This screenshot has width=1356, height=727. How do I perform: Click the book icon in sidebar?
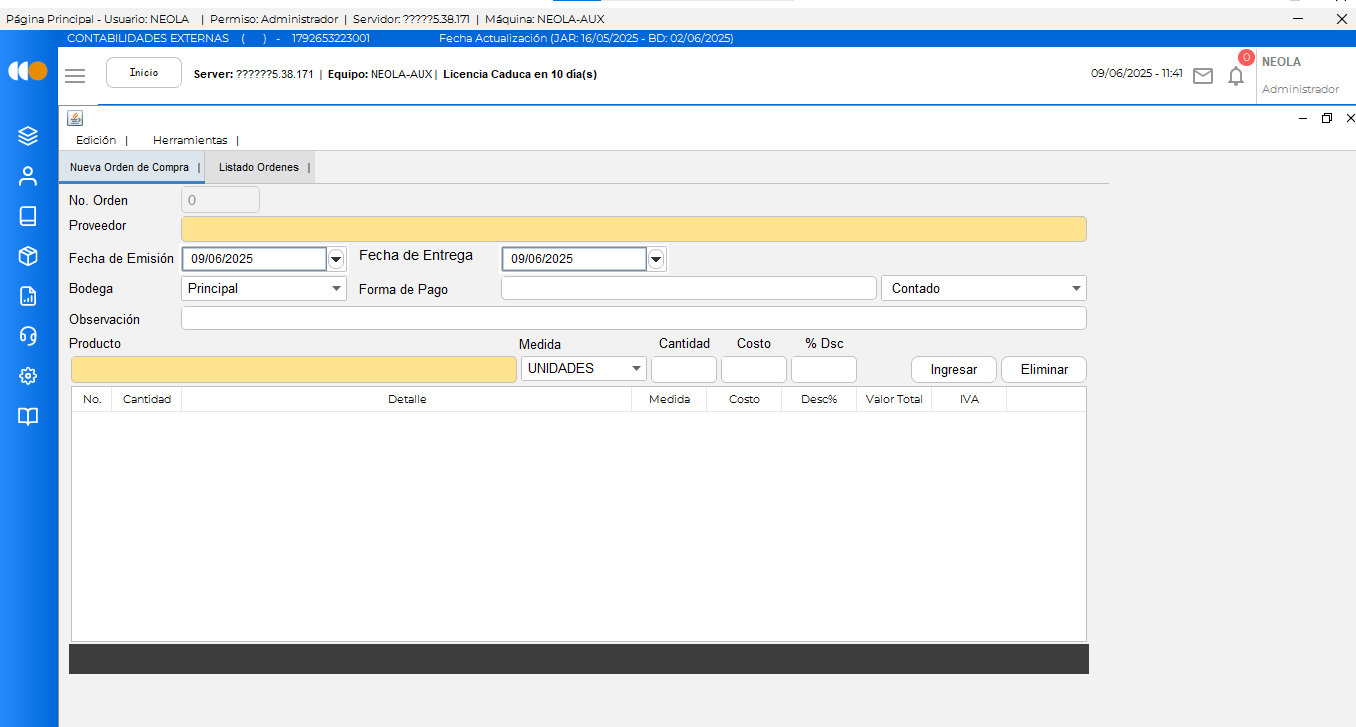click(28, 216)
